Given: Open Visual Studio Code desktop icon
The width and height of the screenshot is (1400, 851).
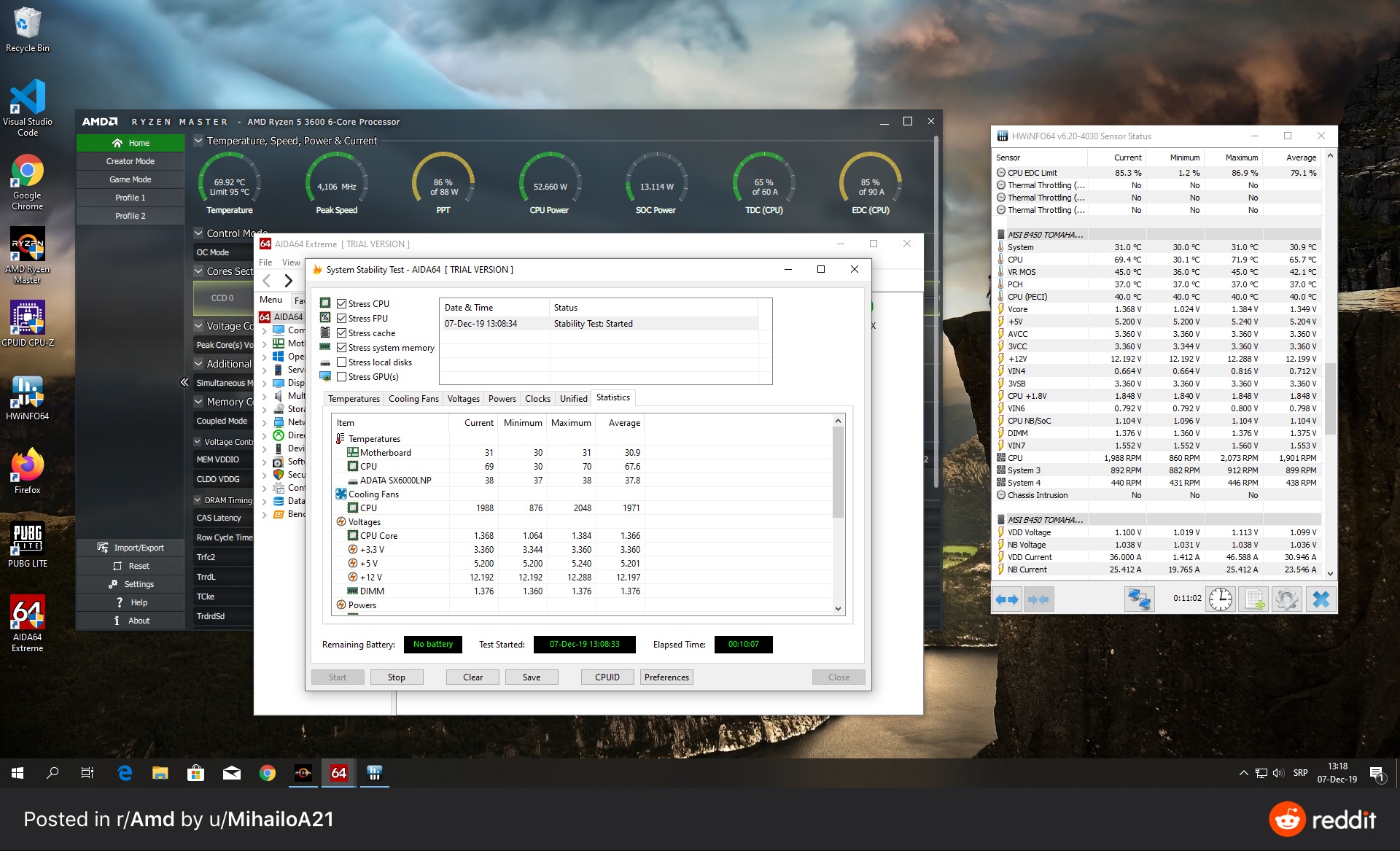Looking at the screenshot, I should [x=27, y=108].
